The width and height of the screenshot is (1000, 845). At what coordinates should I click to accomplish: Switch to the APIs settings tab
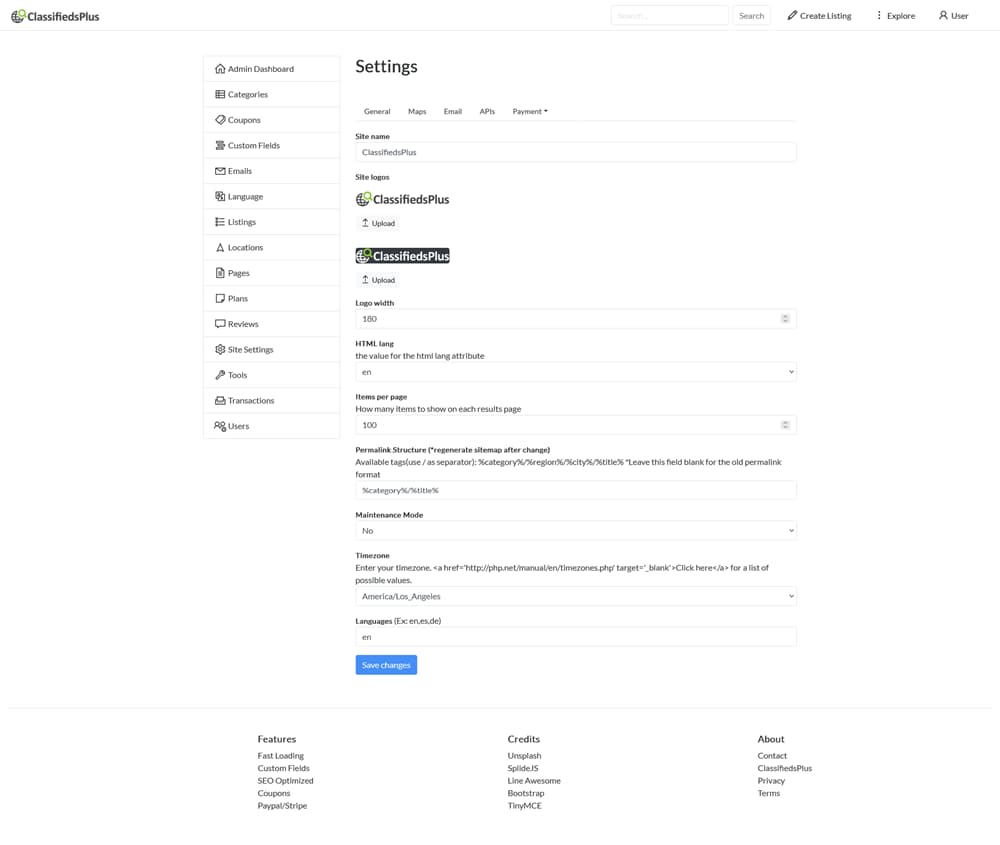(x=487, y=112)
